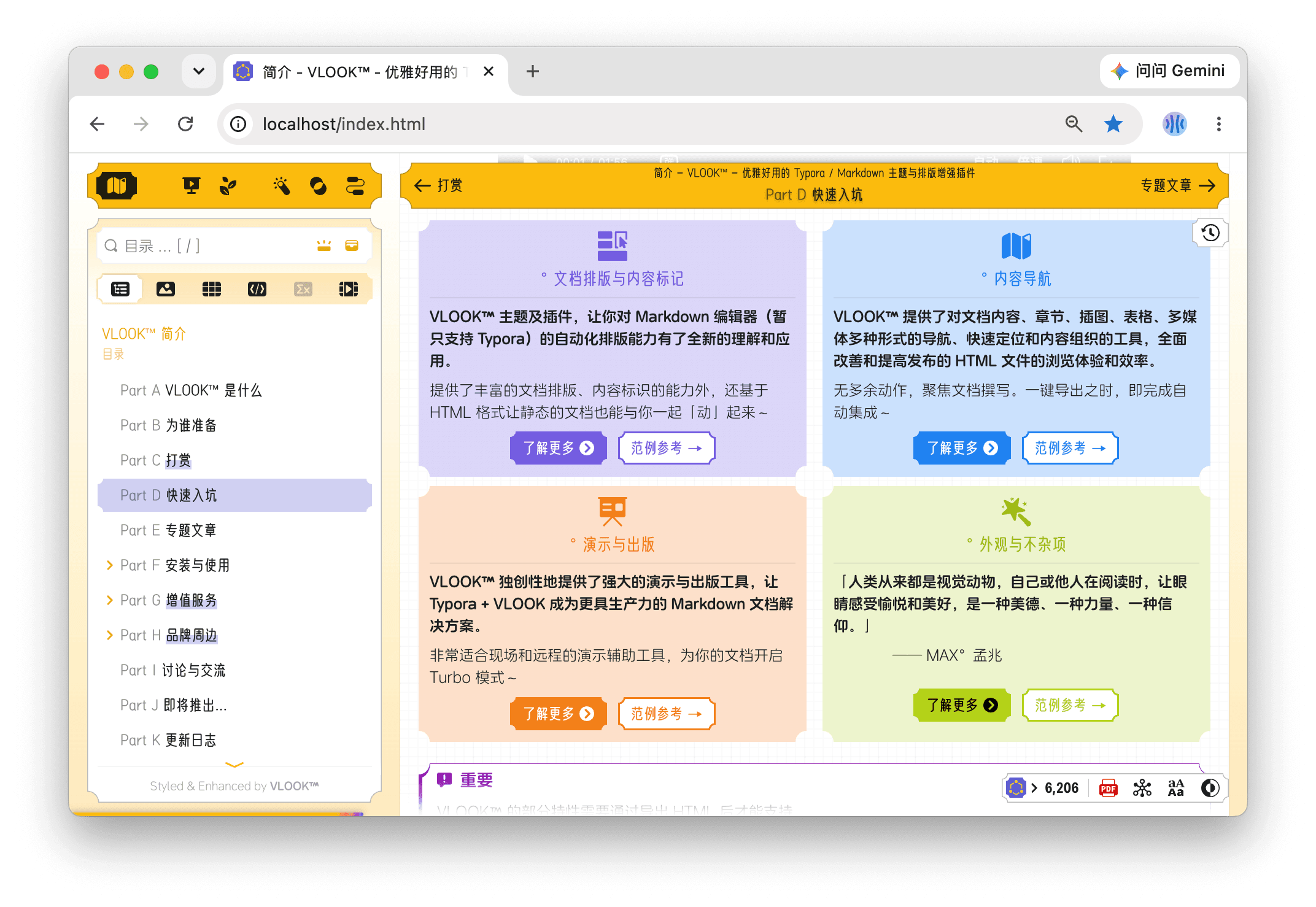This screenshot has width=1316, height=907.
Task: Click 了解更多 in 内容导航 card
Action: [x=962, y=448]
